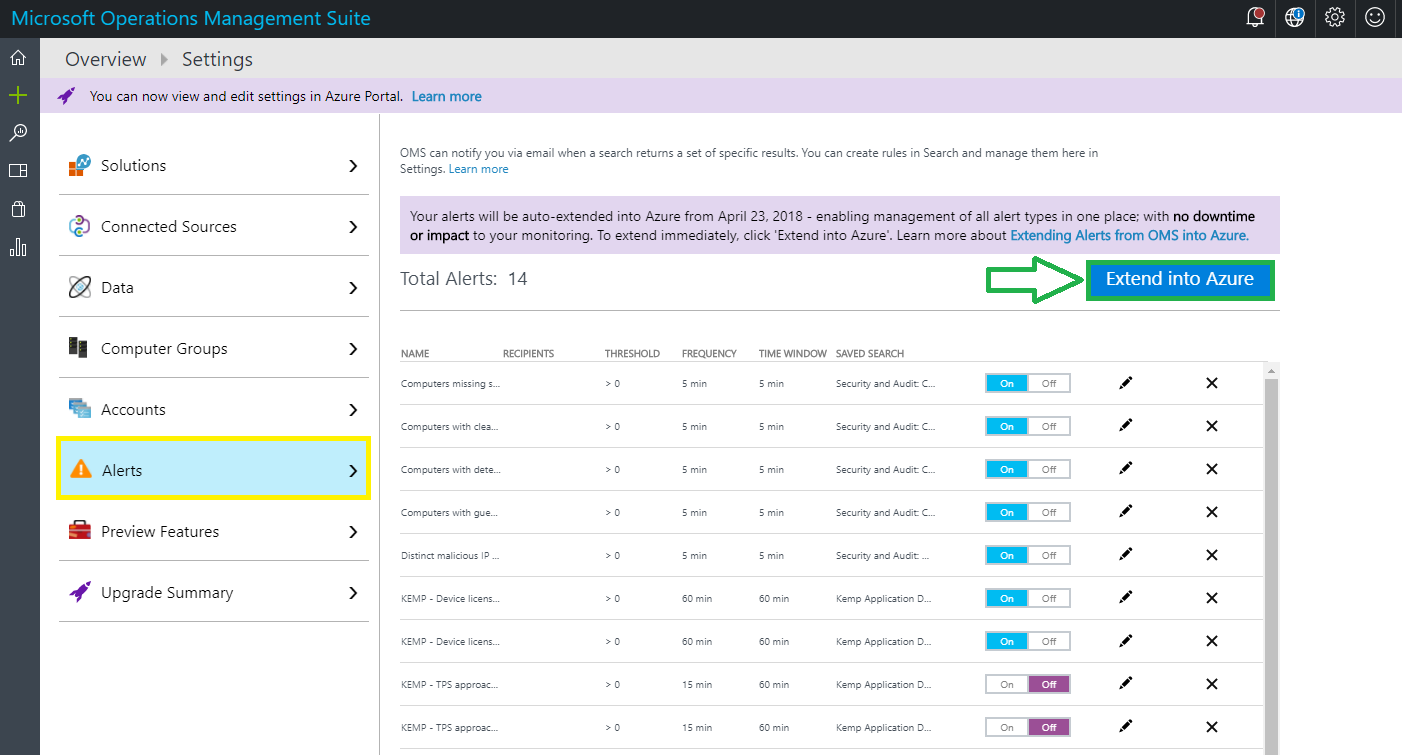Open the Data settings section

[214, 288]
